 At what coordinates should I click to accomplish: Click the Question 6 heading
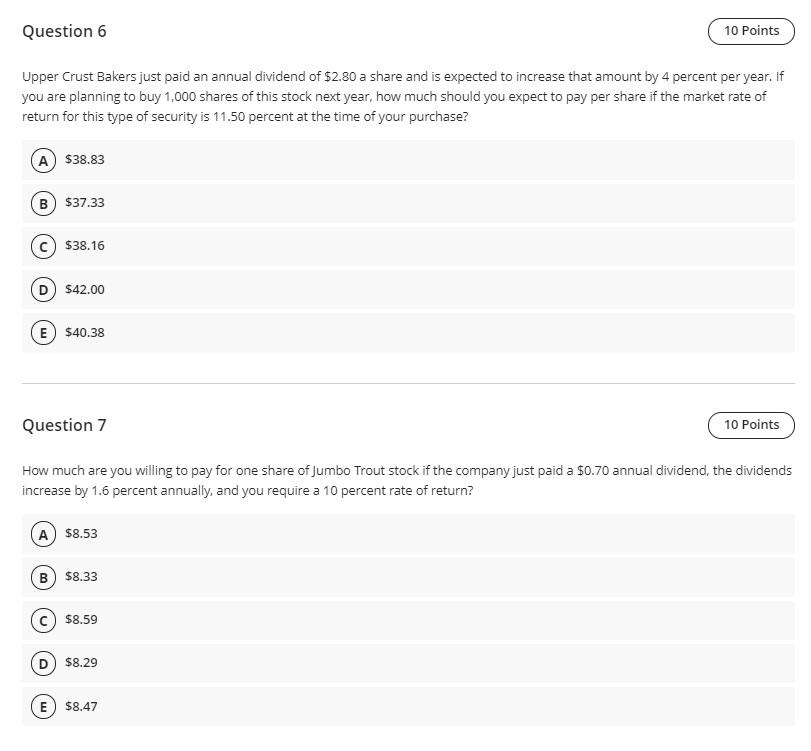pos(64,31)
